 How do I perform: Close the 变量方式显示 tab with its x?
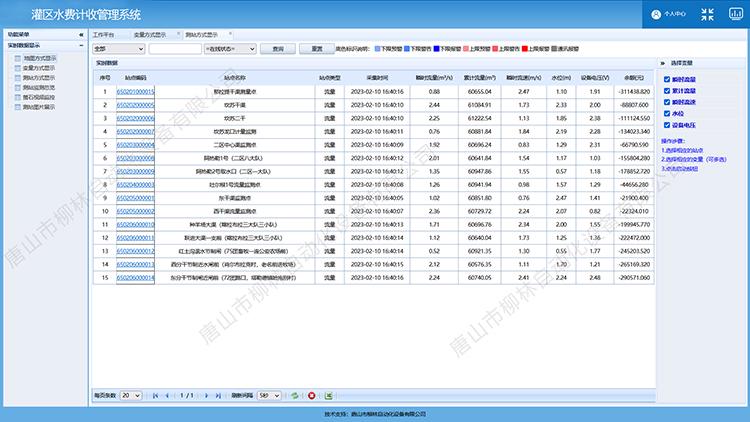click(x=178, y=33)
